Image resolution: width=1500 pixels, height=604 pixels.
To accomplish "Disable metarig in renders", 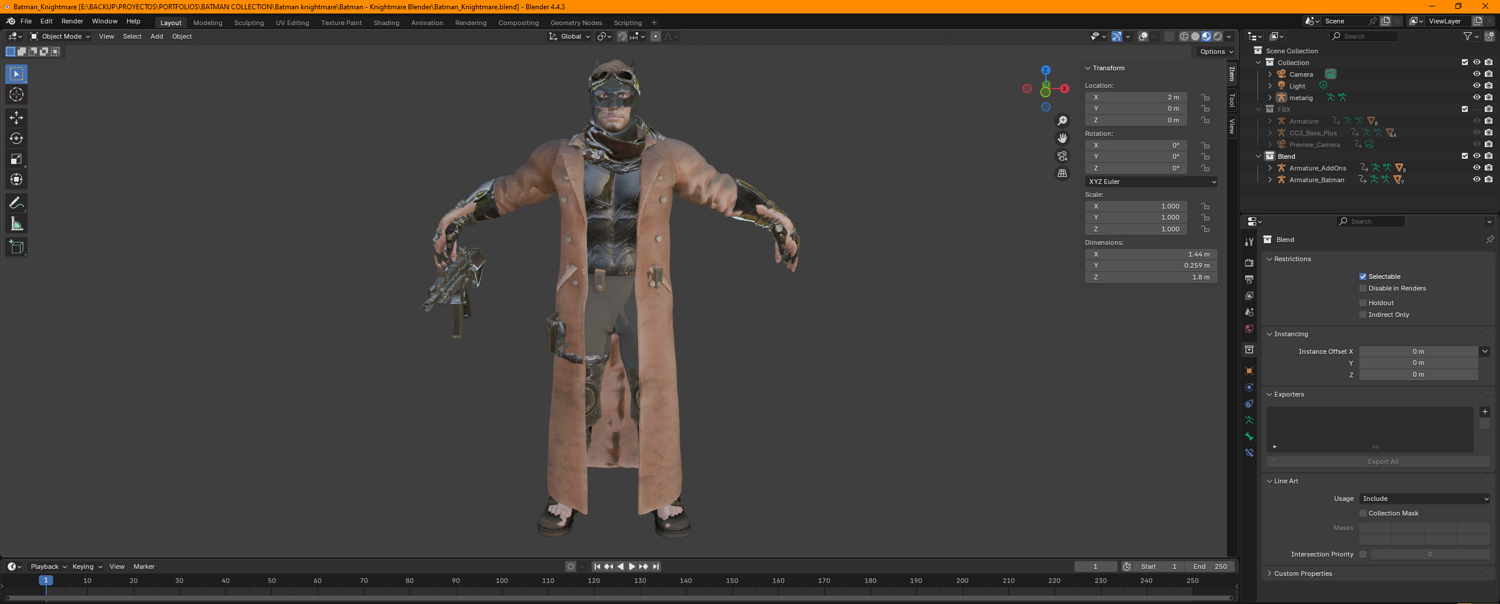I will point(1488,98).
